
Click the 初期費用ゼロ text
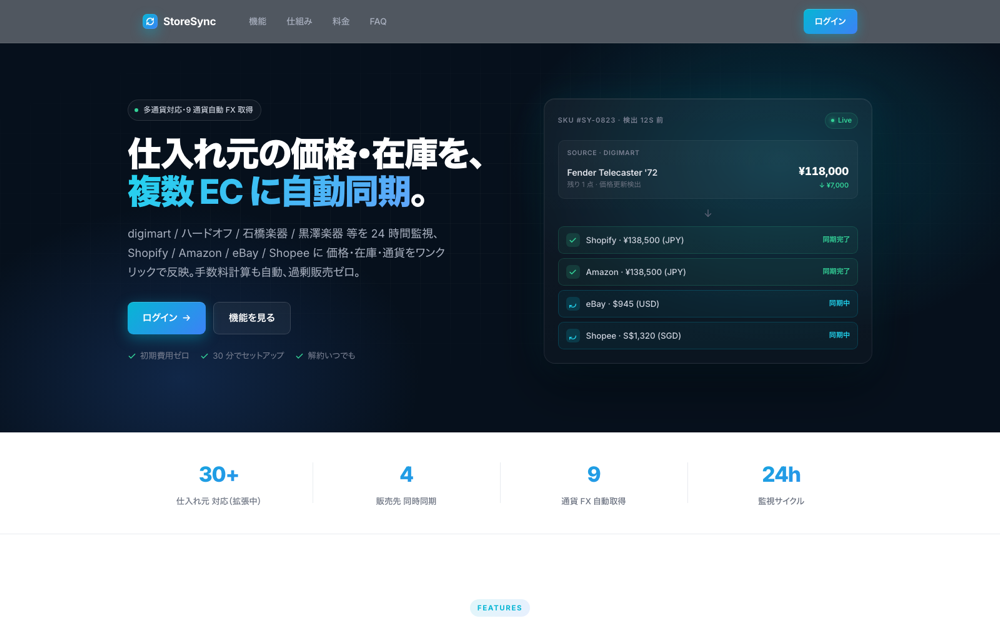165,356
